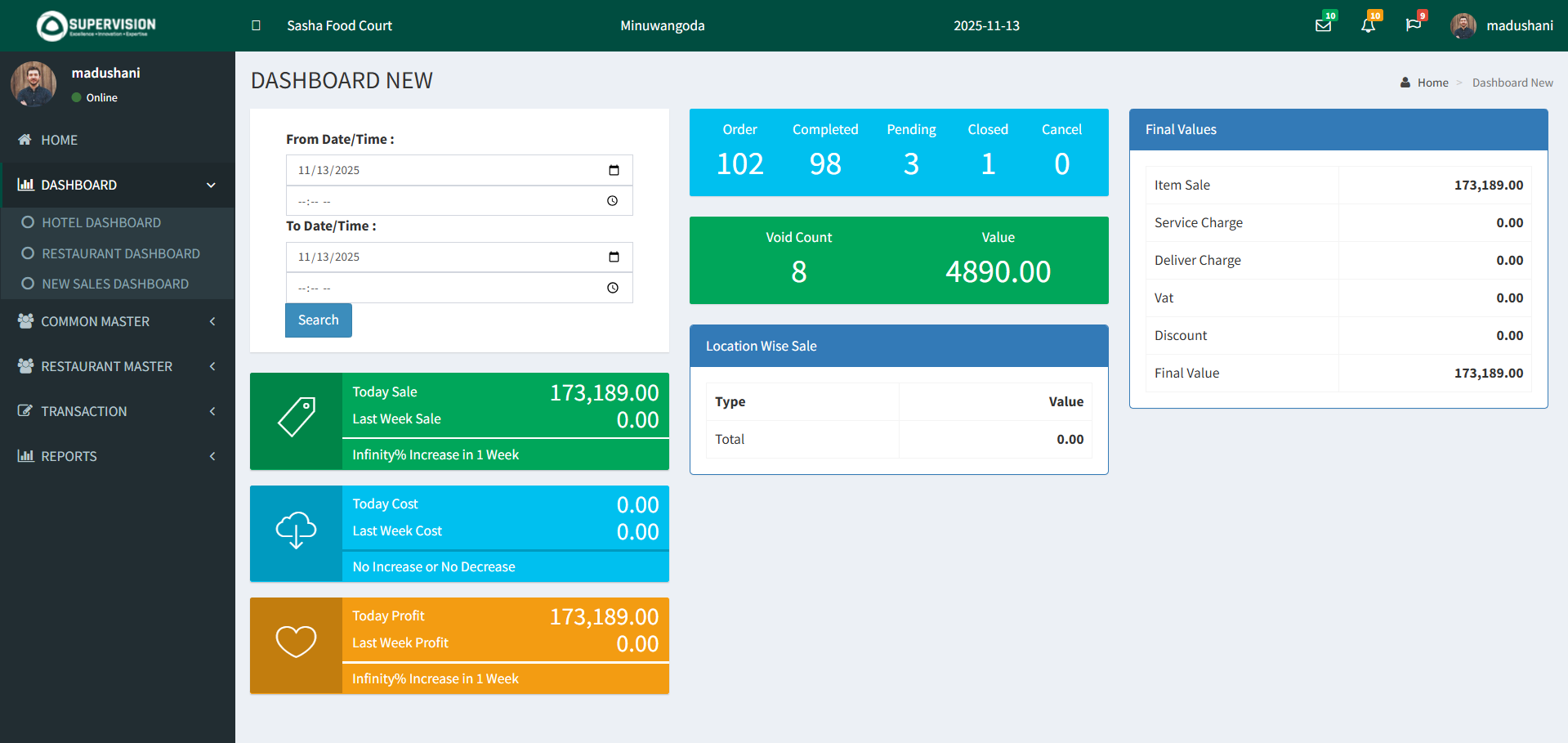Viewport: 1568px width, 743px height.
Task: Select HOME in the sidebar
Action: point(59,140)
